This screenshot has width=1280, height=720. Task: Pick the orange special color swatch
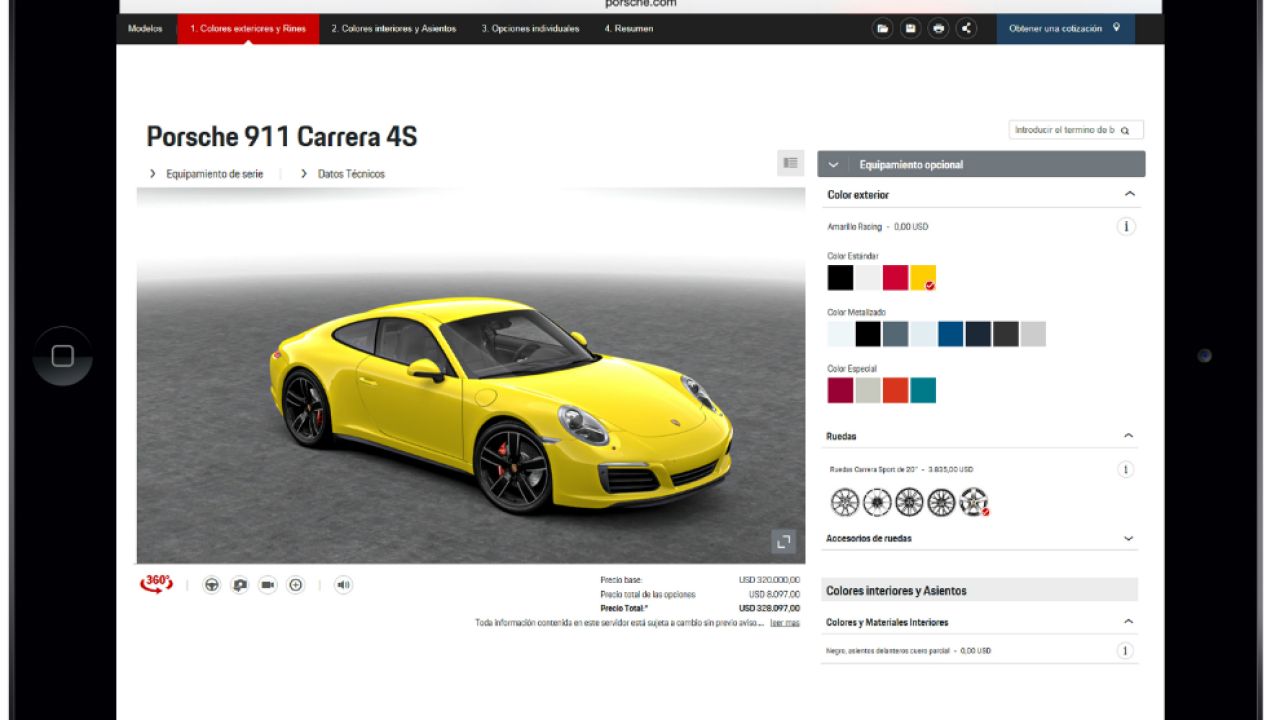point(895,390)
